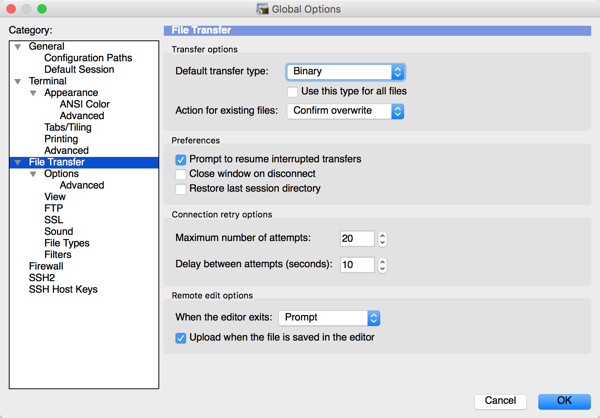600x418 pixels.
Task: Open Action for existing files dropdown
Action: pos(345,111)
